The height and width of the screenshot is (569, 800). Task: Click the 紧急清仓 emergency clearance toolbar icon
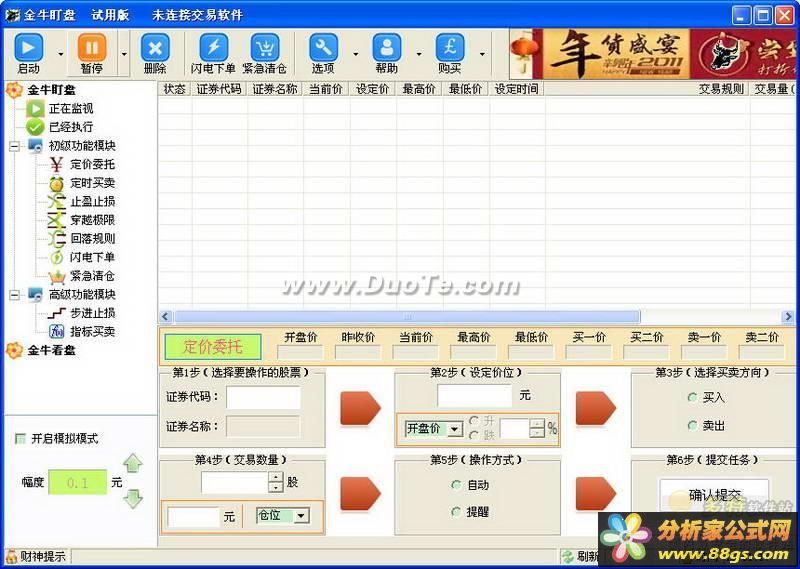click(265, 48)
